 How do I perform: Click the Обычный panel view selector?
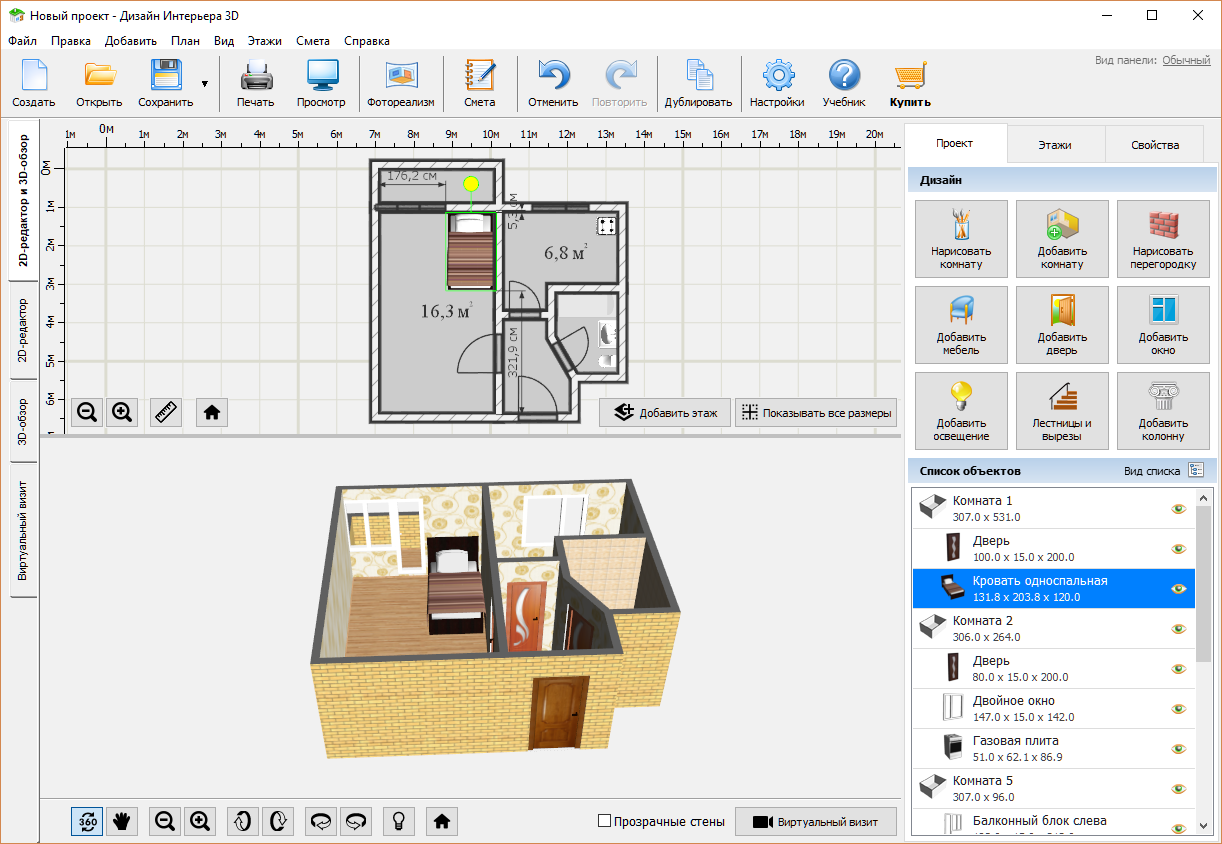point(1186,60)
